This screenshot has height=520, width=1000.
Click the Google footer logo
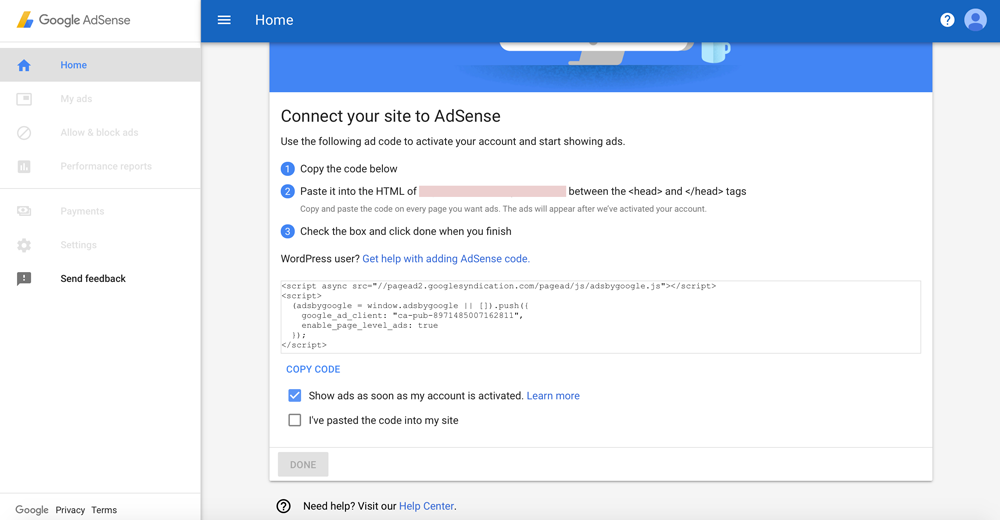click(x=32, y=510)
